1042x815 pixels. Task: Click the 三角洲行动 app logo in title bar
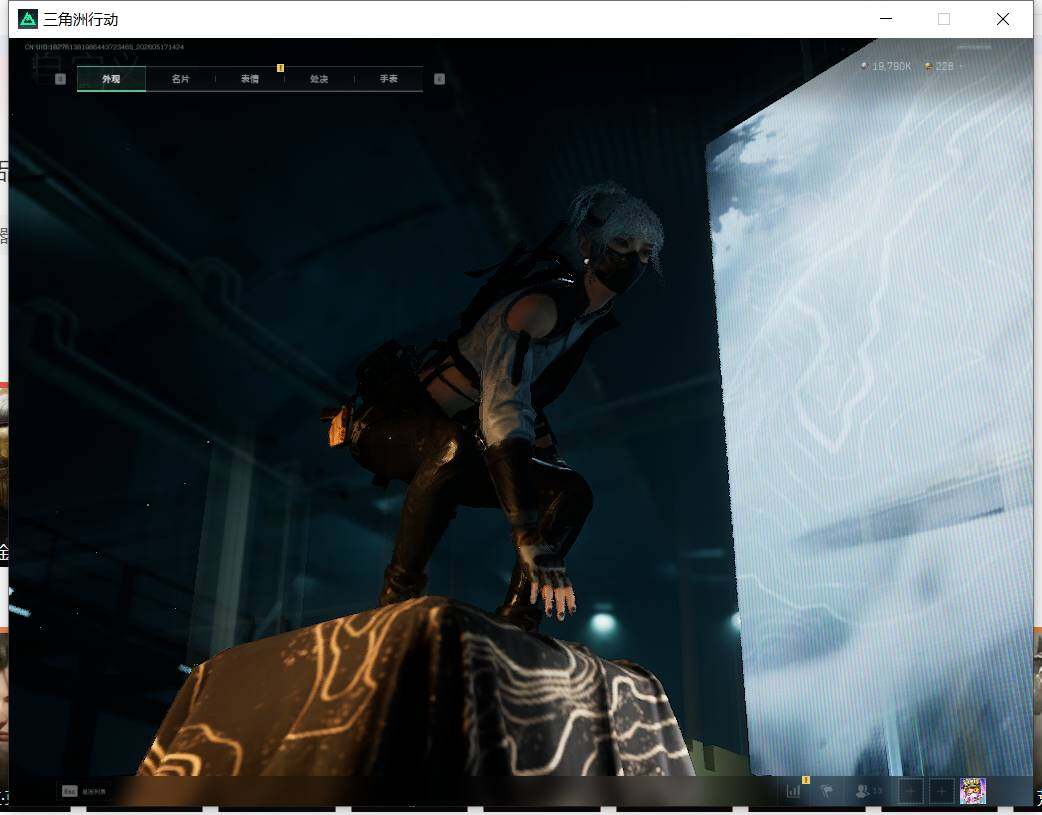[28, 19]
